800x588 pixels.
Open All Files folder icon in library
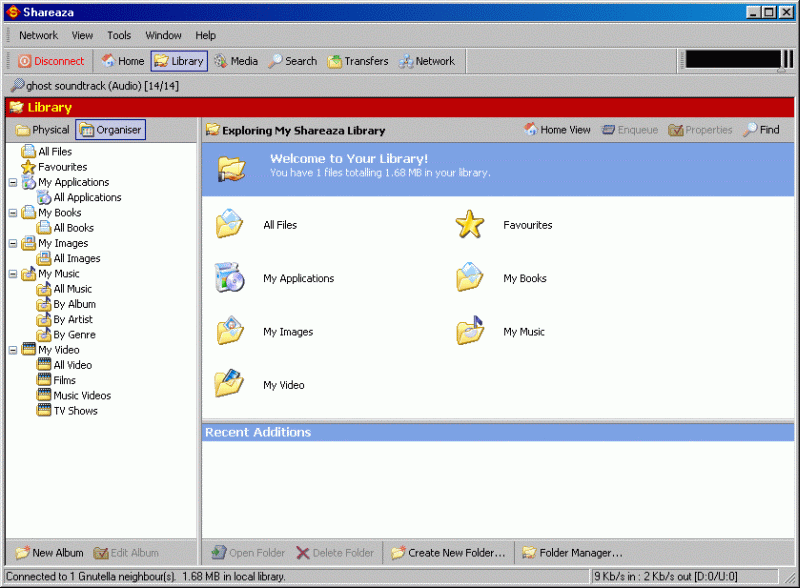(230, 224)
